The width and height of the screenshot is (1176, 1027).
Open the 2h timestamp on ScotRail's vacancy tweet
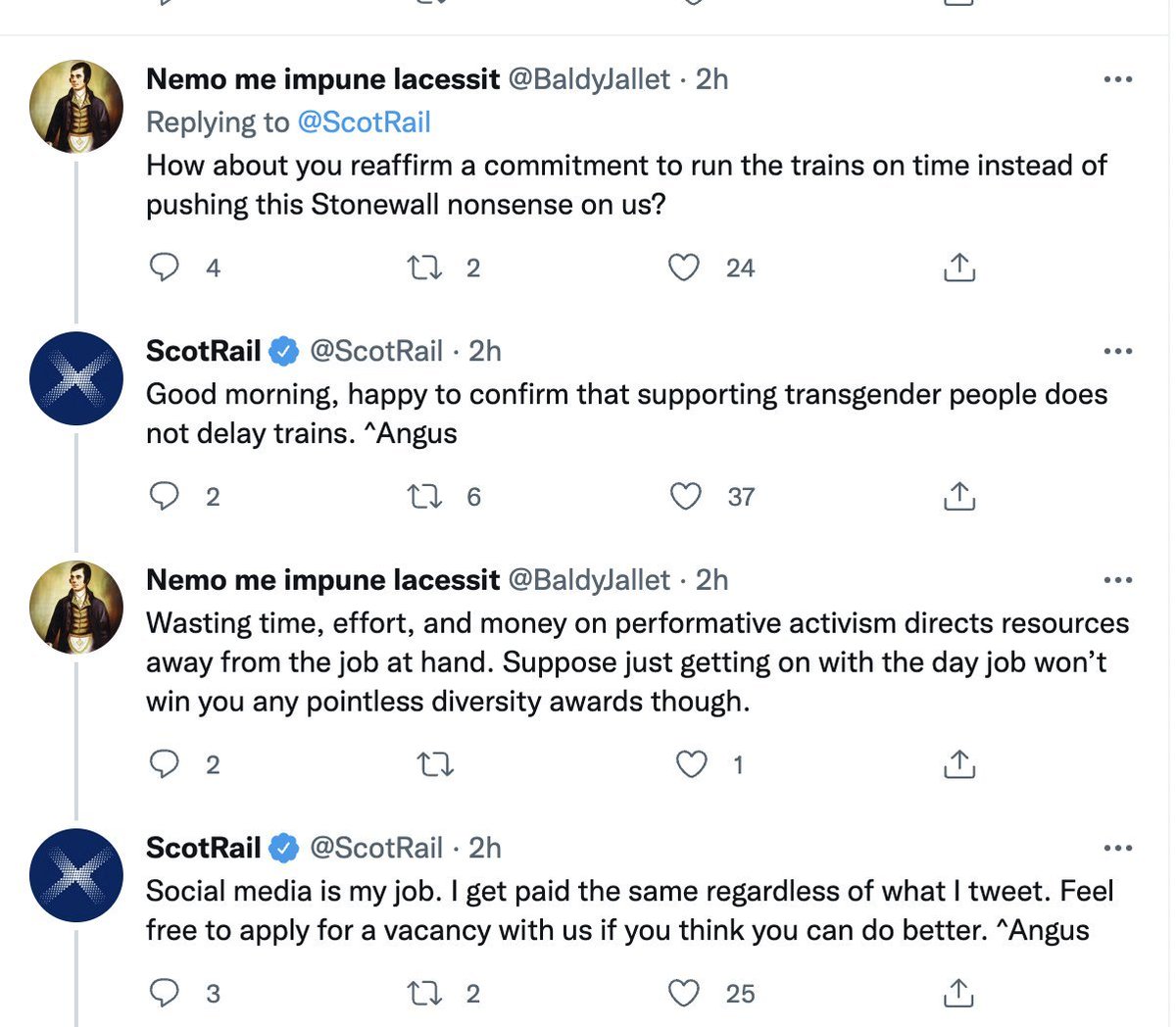pos(484,848)
